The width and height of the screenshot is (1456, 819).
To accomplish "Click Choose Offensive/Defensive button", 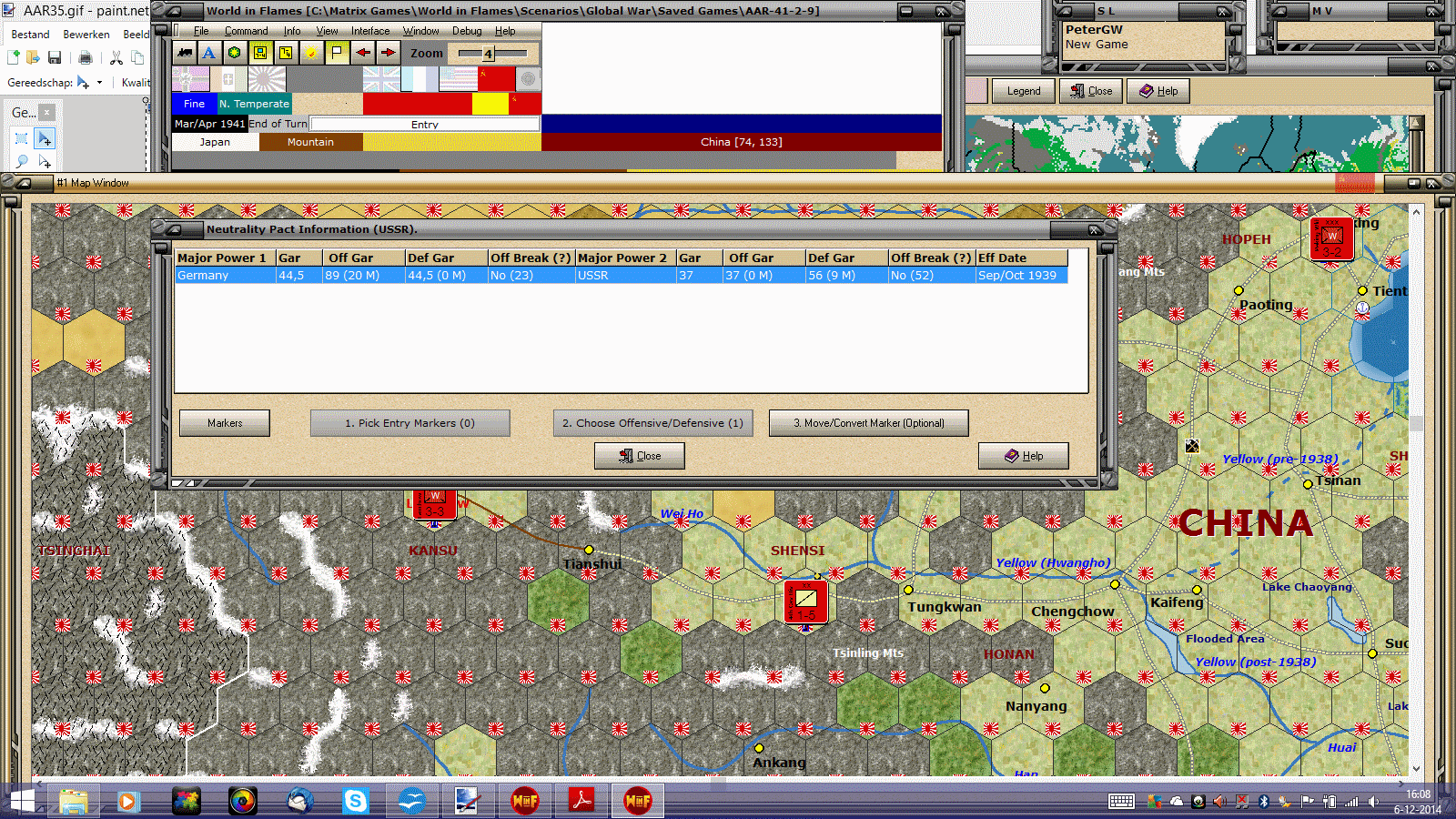I will pos(652,423).
